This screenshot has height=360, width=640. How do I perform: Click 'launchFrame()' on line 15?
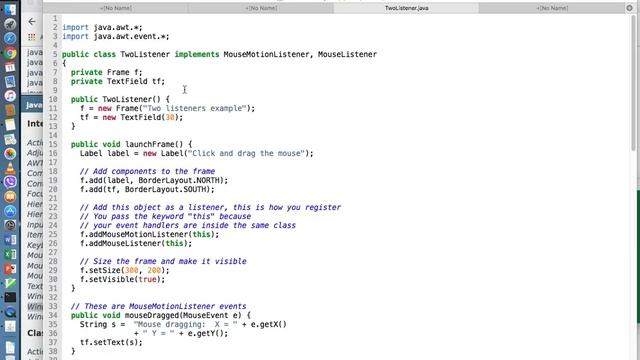point(154,144)
